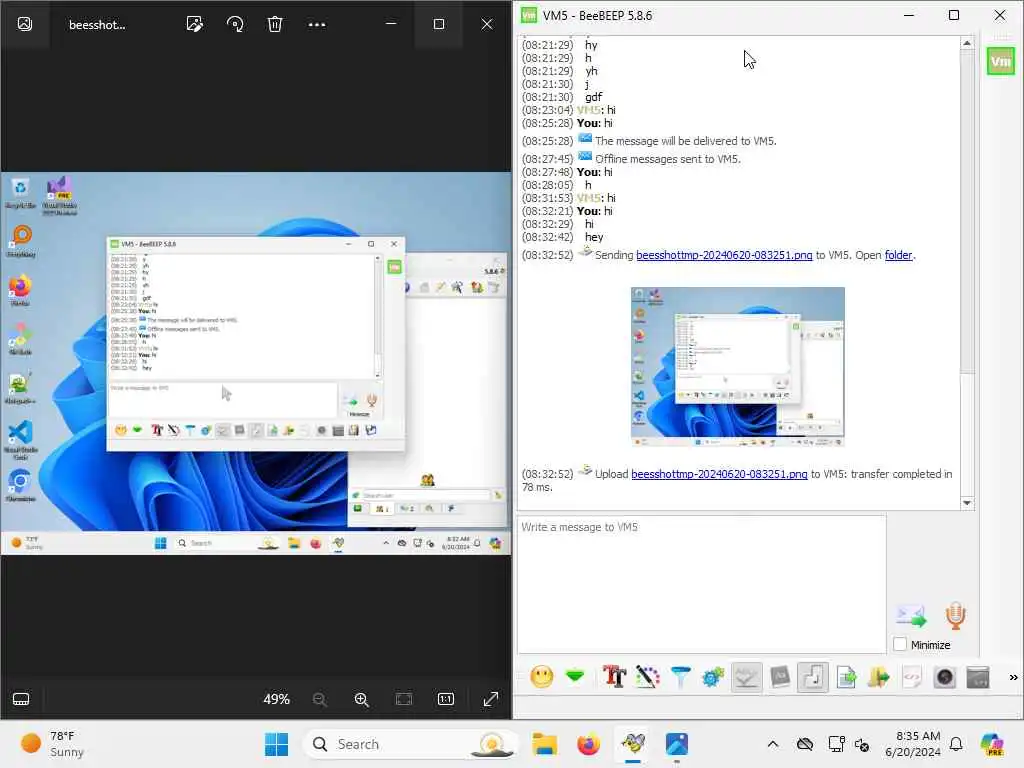This screenshot has height=768, width=1024.
Task: Change the chat font with Tr icon
Action: [x=614, y=677]
